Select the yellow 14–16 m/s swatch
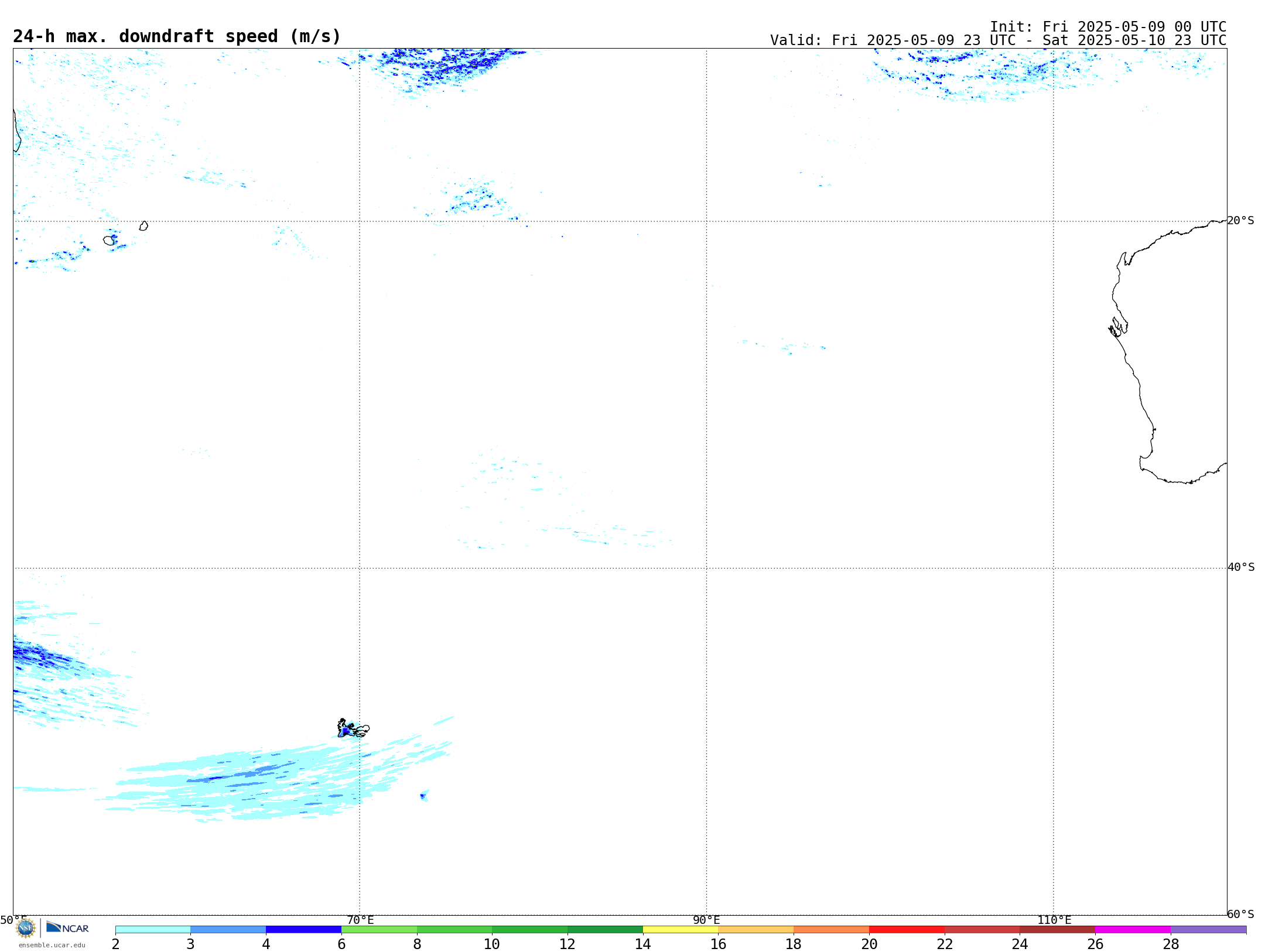Screen dimensions: 1265x952 (681, 930)
